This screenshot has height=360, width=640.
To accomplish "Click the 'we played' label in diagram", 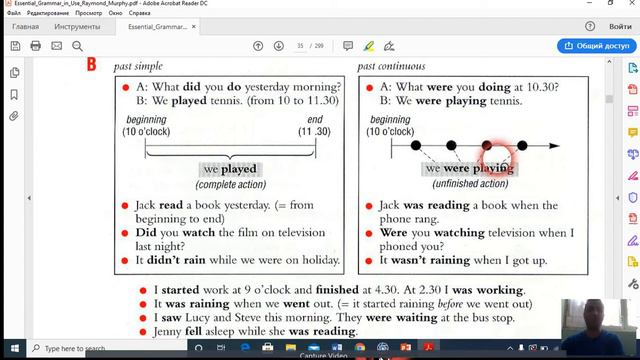I will [x=230, y=169].
